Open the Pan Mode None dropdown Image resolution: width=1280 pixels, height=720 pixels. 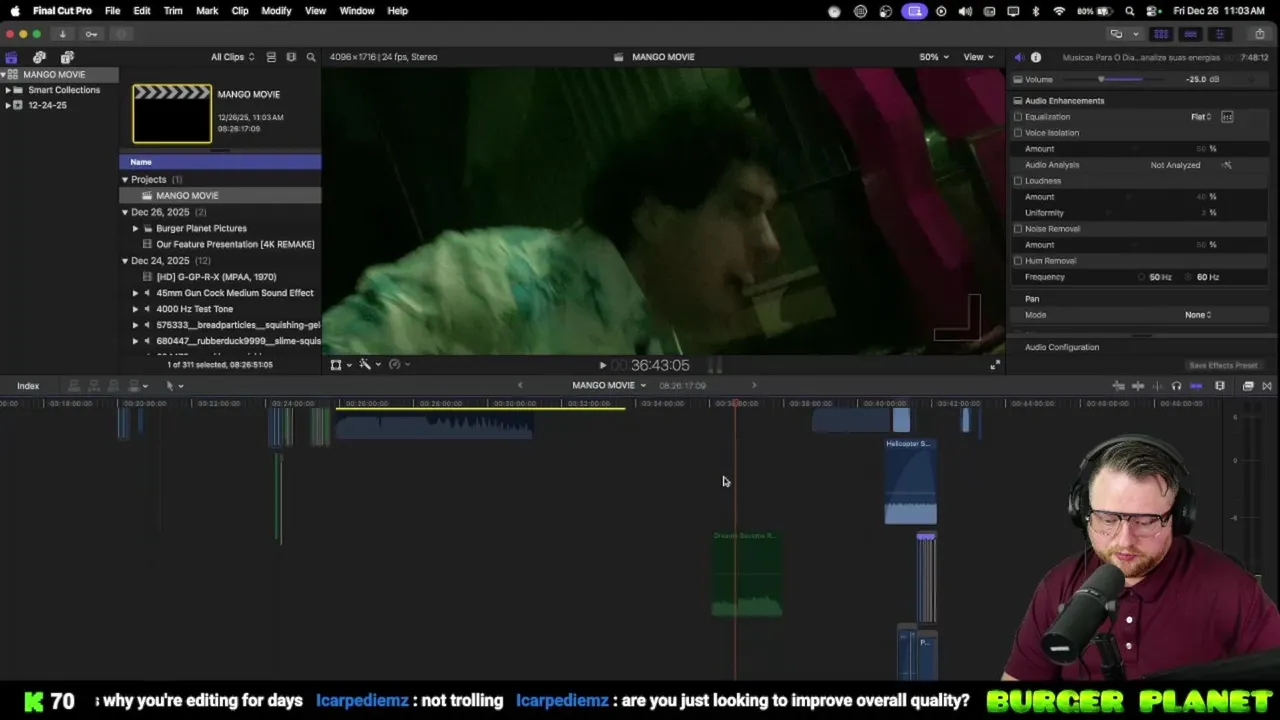click(1198, 315)
